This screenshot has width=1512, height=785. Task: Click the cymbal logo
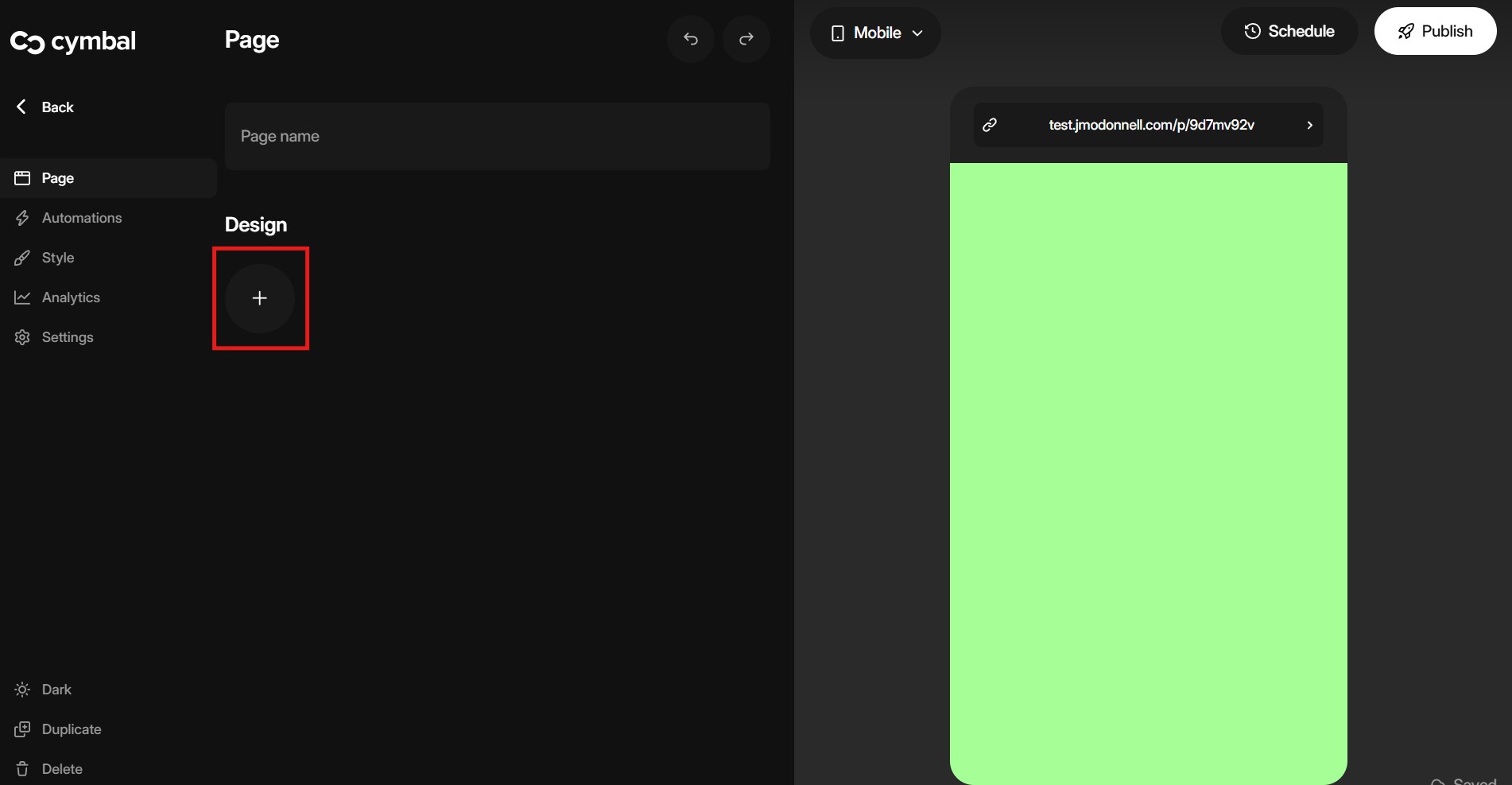(x=73, y=41)
